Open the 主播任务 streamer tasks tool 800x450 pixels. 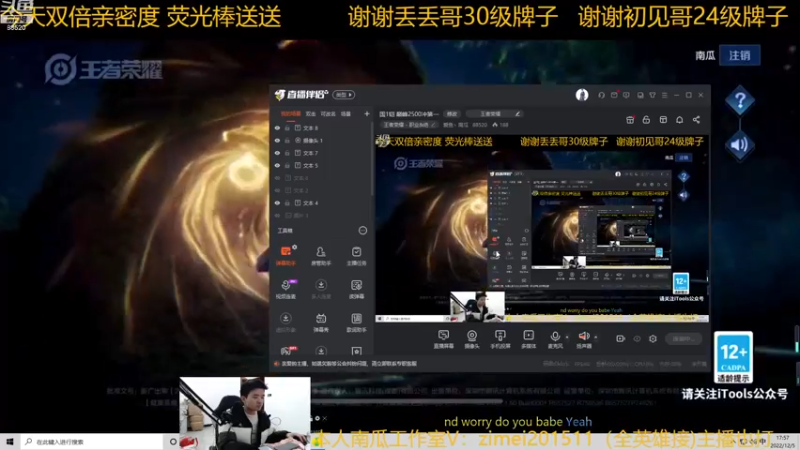pyautogui.click(x=356, y=255)
